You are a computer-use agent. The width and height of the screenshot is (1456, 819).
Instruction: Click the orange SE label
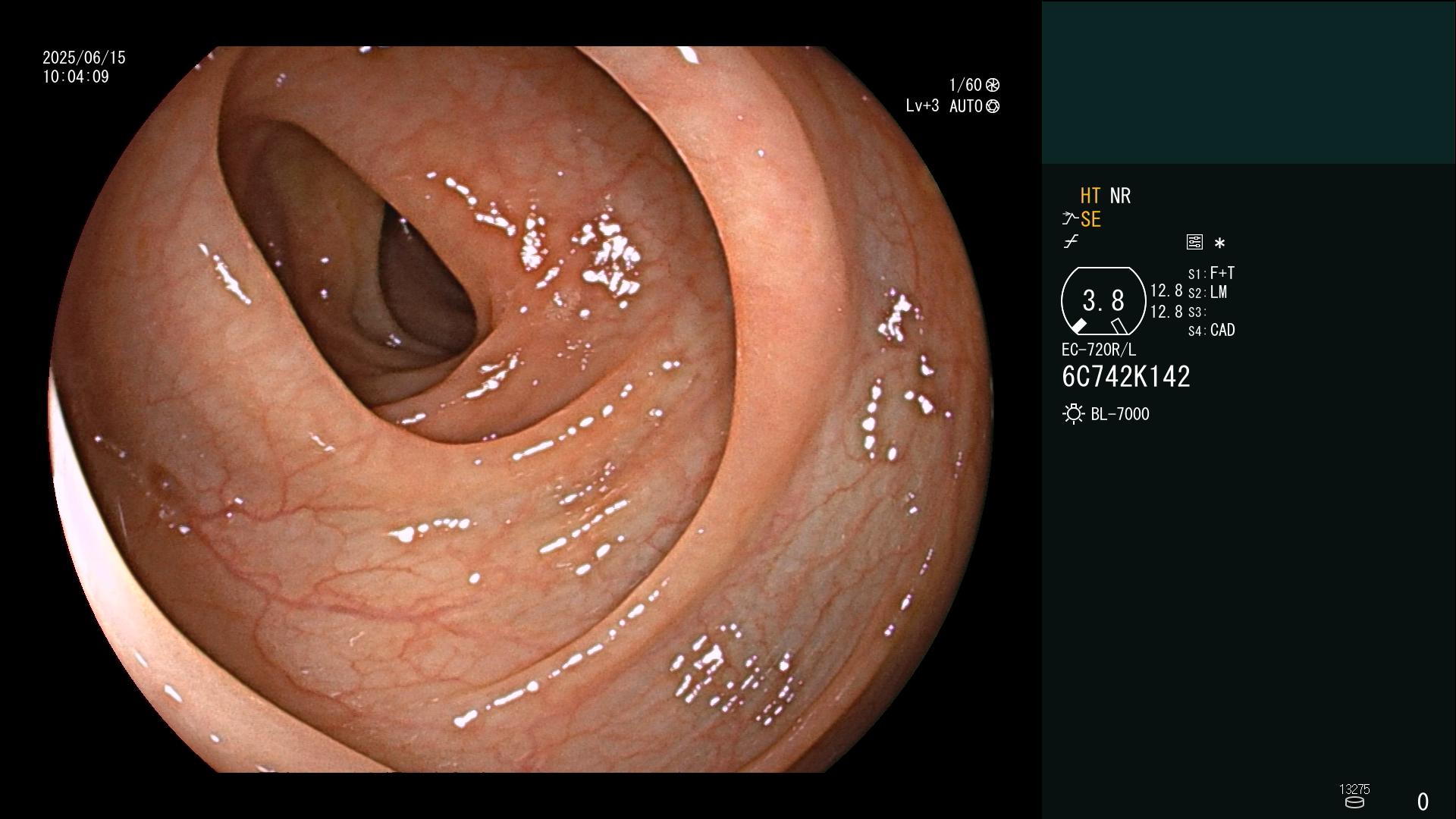(1090, 219)
